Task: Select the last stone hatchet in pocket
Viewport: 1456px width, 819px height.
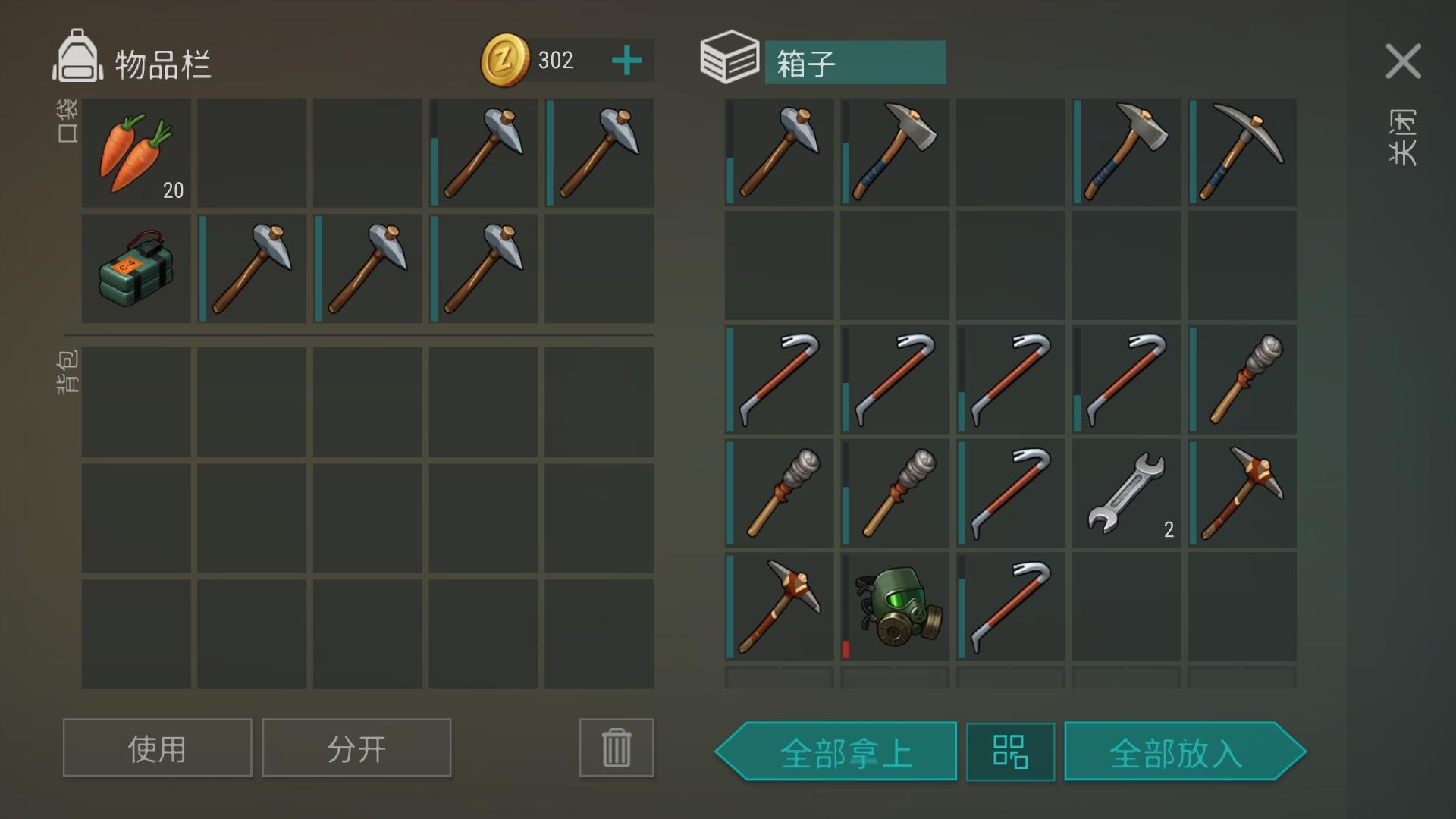Action: coord(483,268)
